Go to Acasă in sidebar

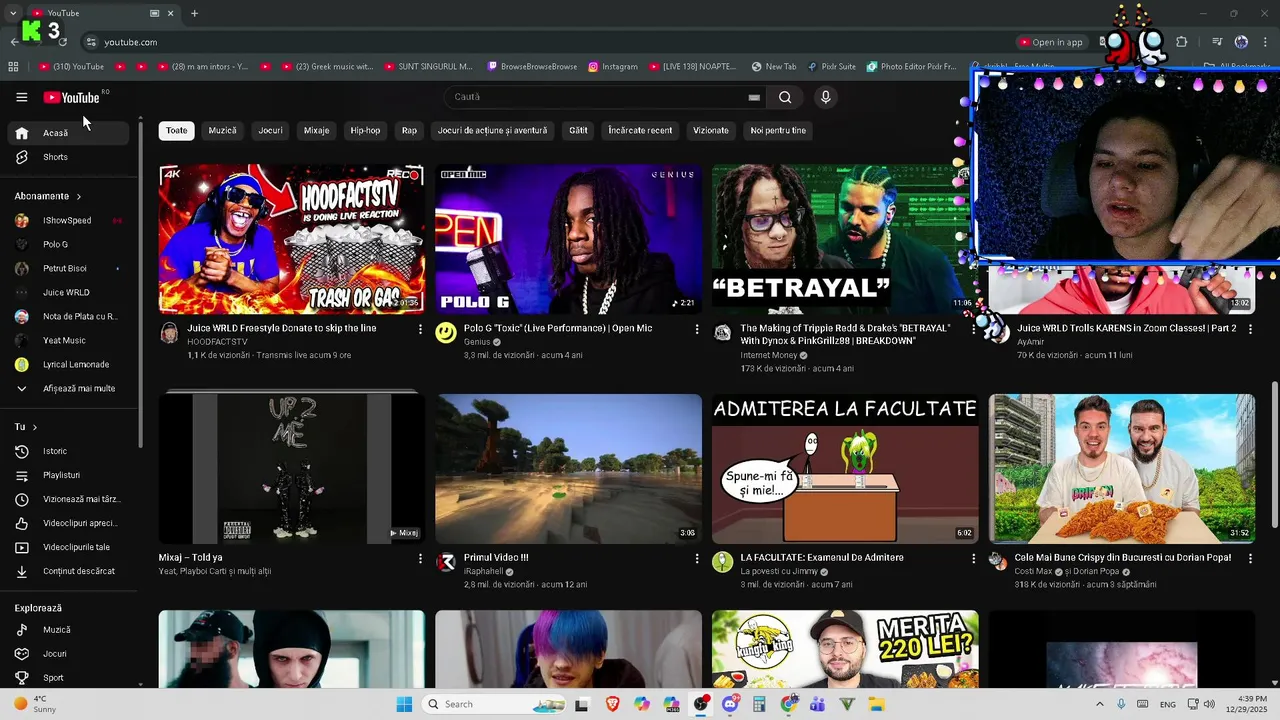pos(70,133)
